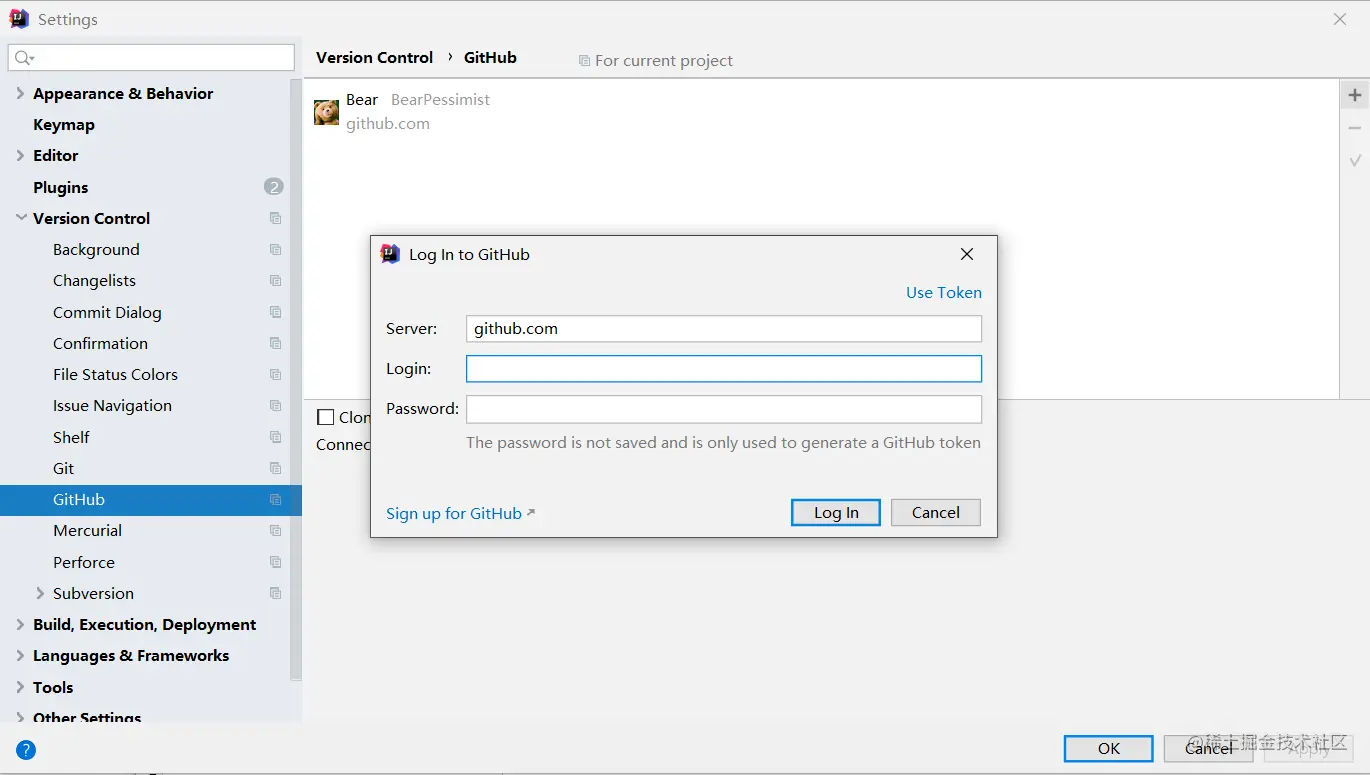Screen dimensions: 1370x775
Task: Click the remove account minus icon
Action: [x=1355, y=128]
